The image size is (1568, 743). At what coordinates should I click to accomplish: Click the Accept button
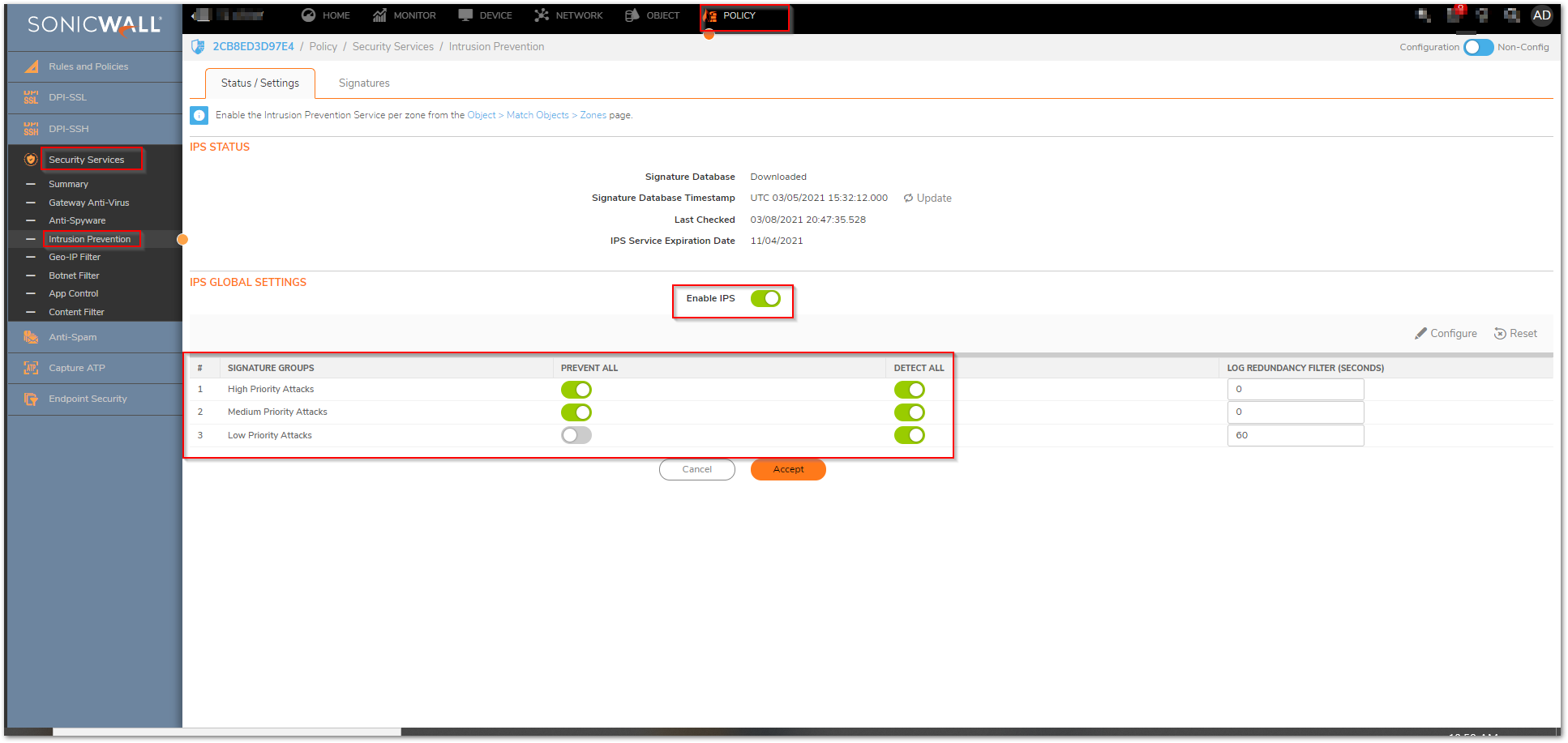[788, 470]
